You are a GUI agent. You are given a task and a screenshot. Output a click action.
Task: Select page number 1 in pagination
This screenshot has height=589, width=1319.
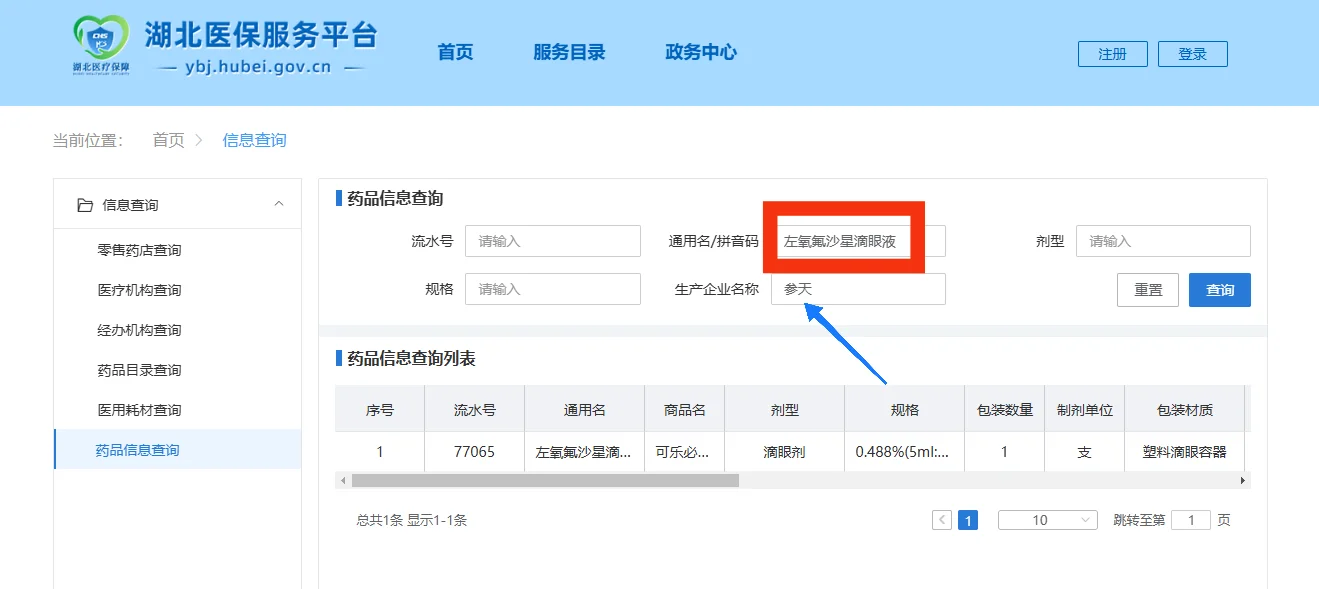(967, 519)
